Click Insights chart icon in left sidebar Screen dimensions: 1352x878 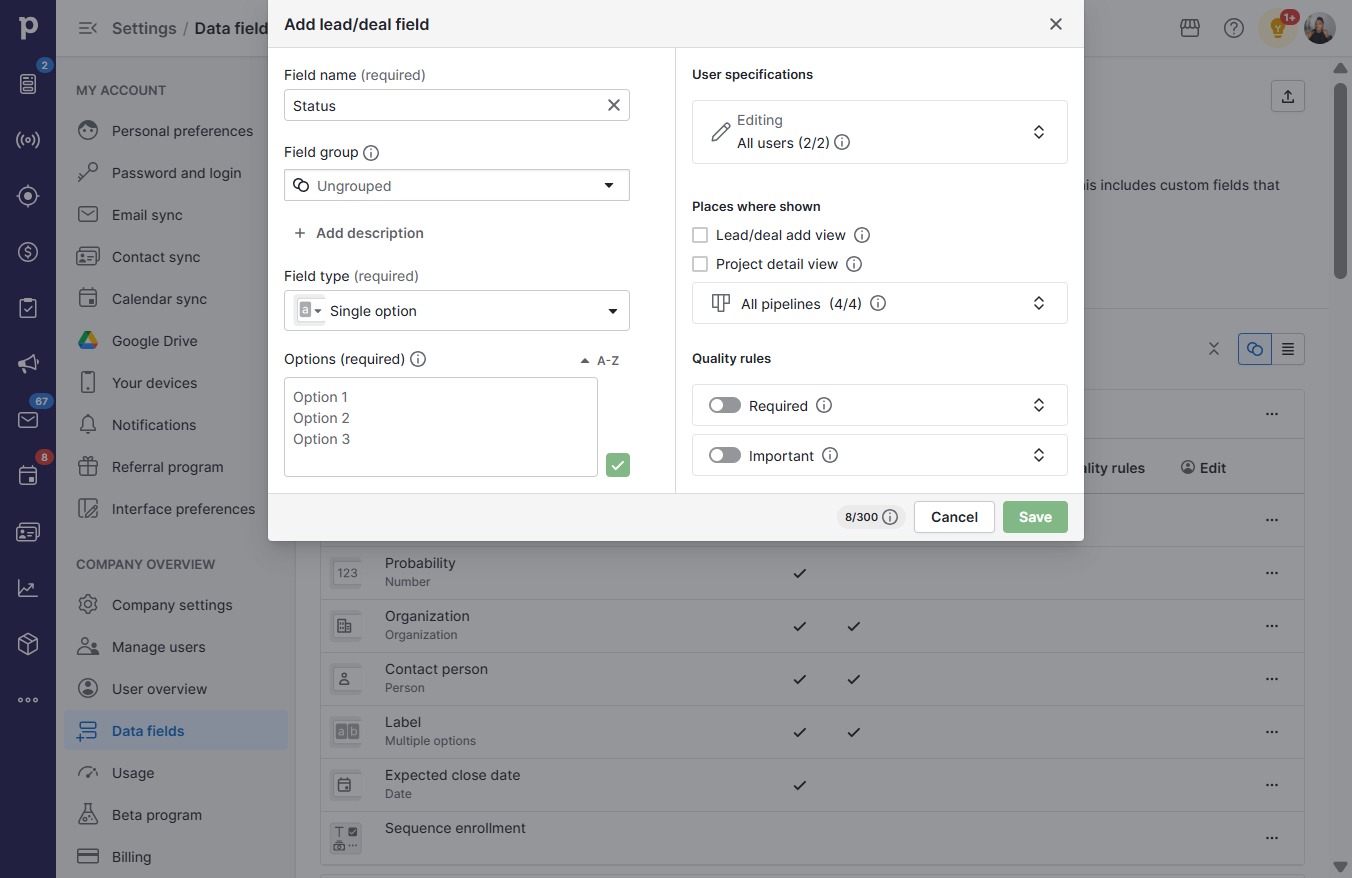coord(28,588)
